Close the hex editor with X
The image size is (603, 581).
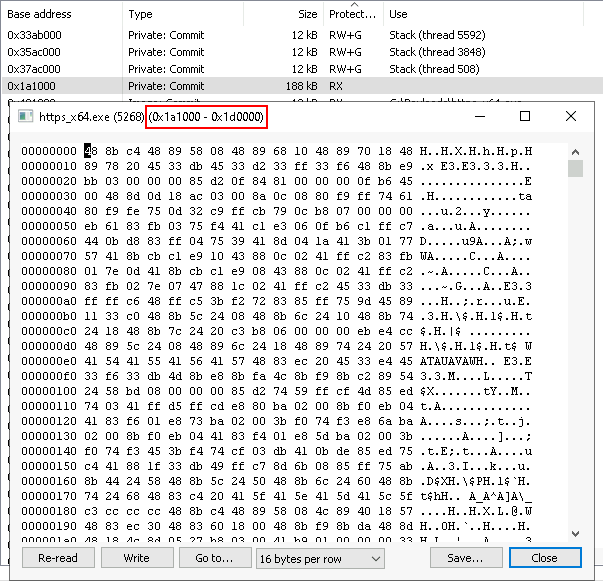[571, 117]
